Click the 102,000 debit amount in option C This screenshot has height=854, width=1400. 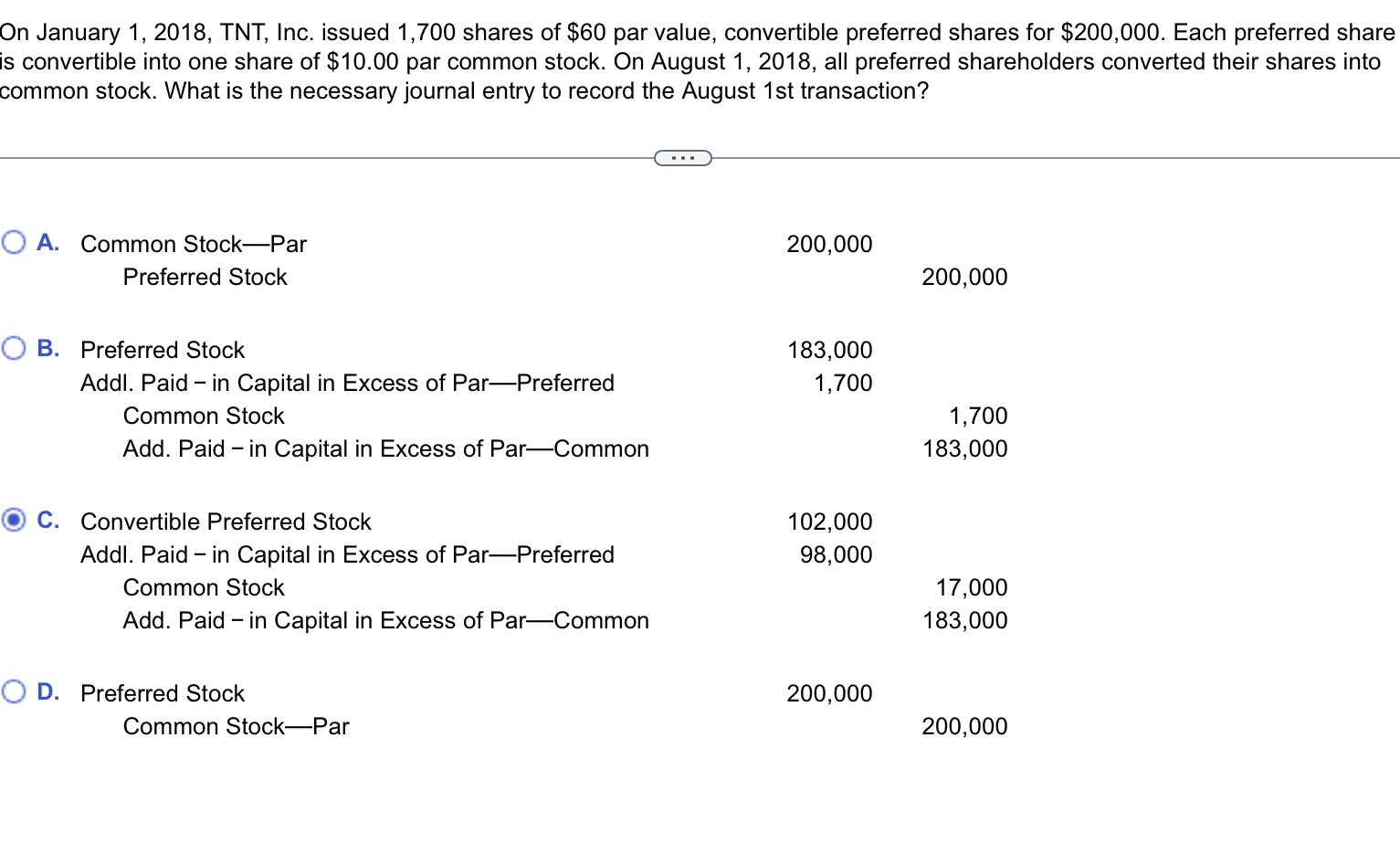[829, 522]
